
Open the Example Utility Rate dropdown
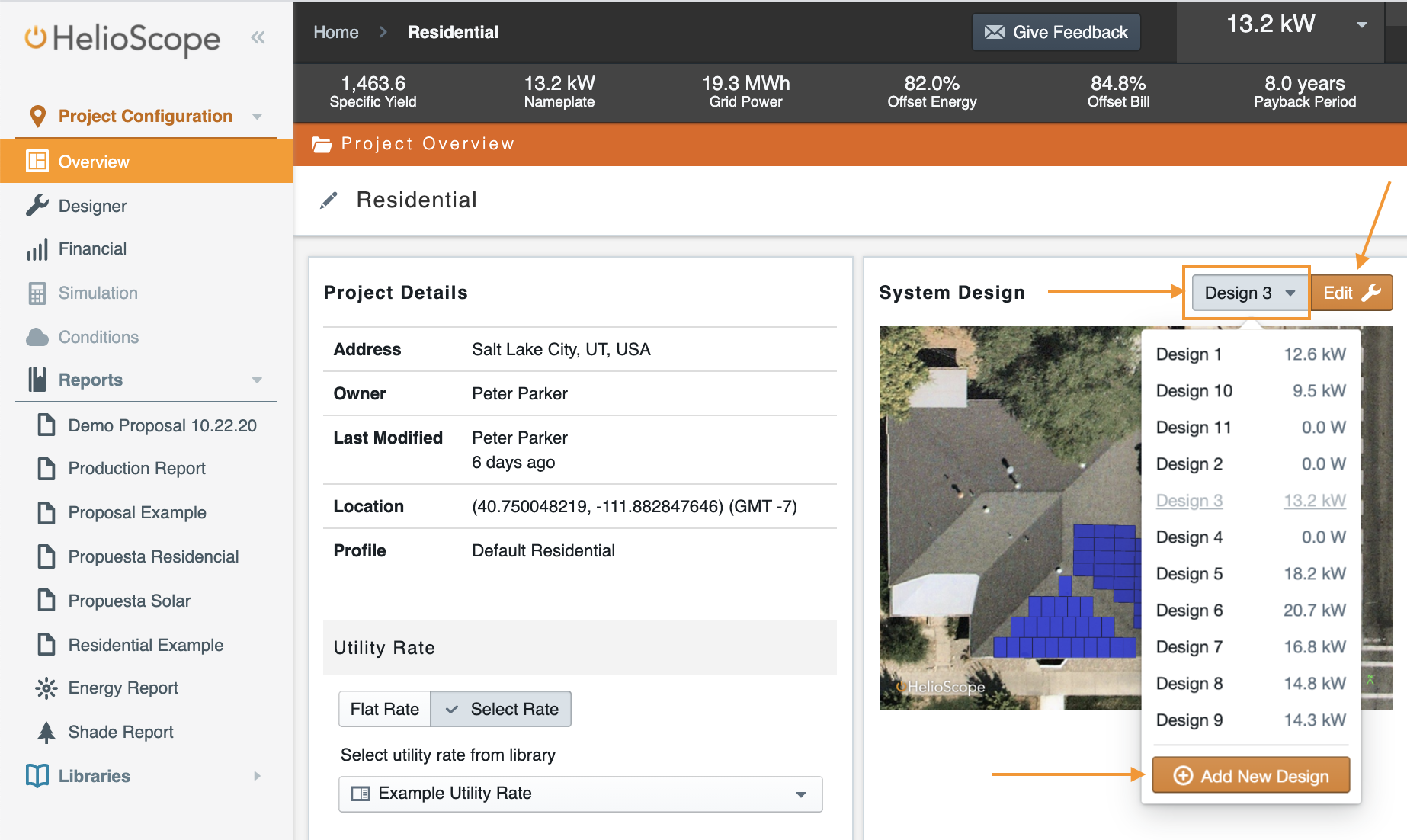coord(580,794)
